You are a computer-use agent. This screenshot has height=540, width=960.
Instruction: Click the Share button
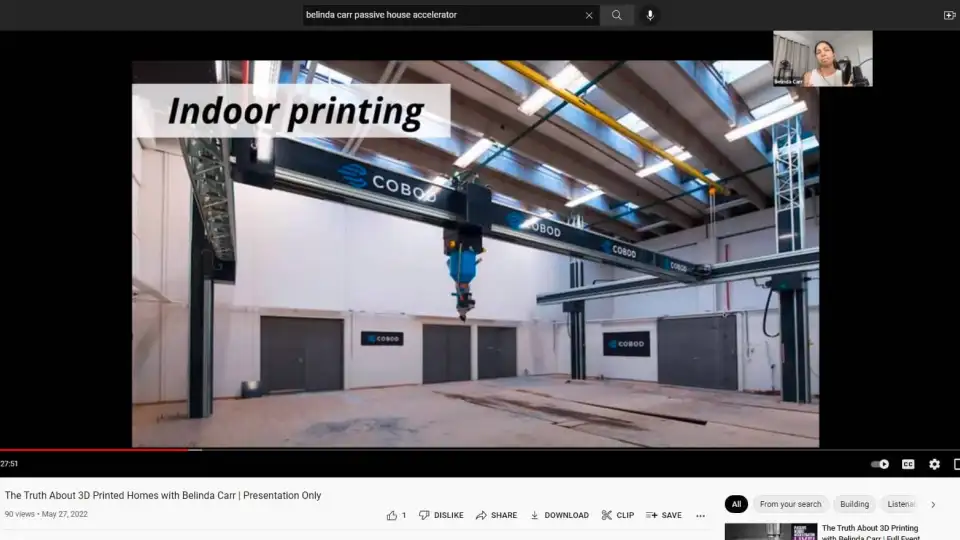pyautogui.click(x=496, y=515)
